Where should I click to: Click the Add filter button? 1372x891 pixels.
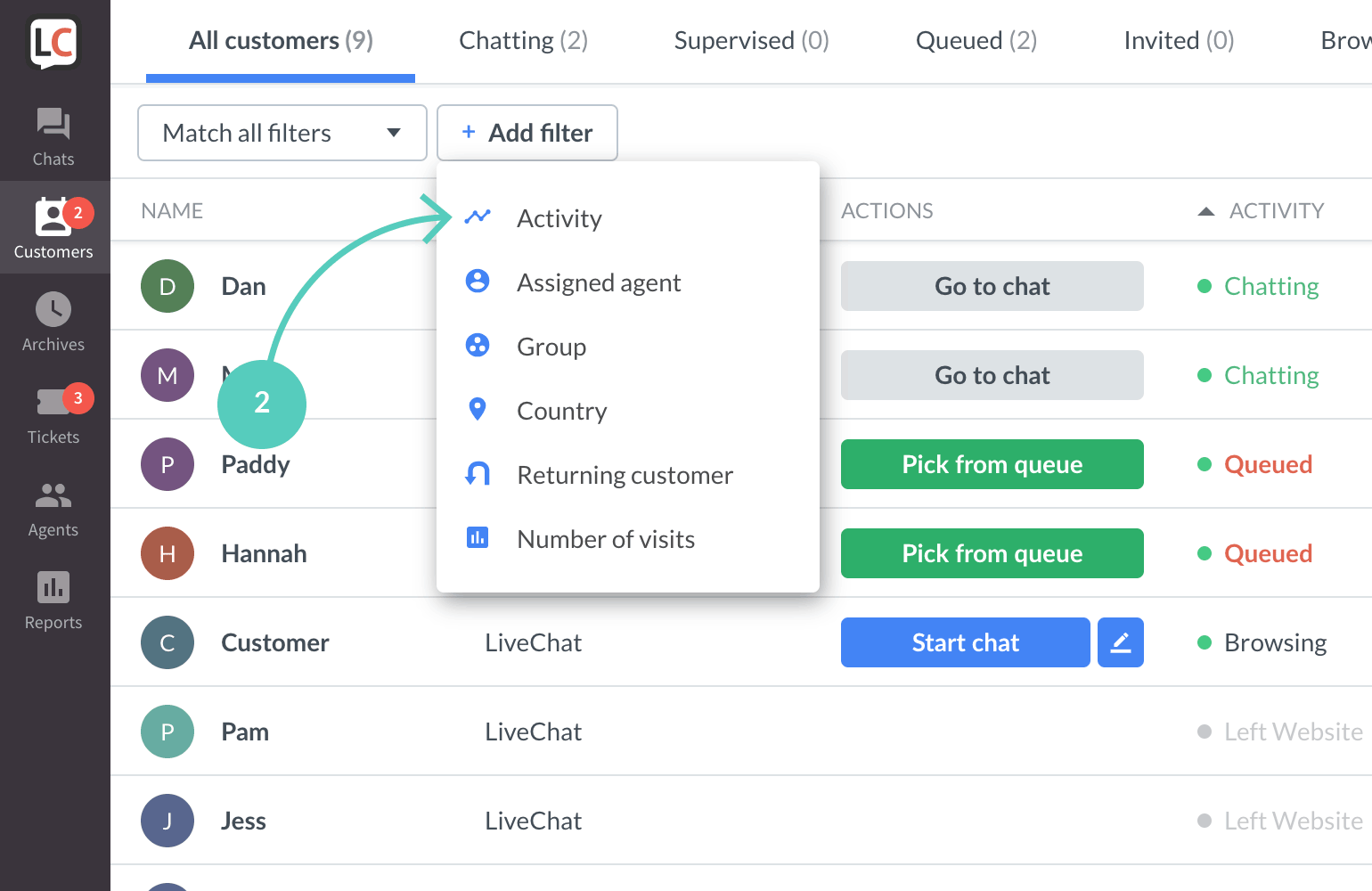coord(527,133)
